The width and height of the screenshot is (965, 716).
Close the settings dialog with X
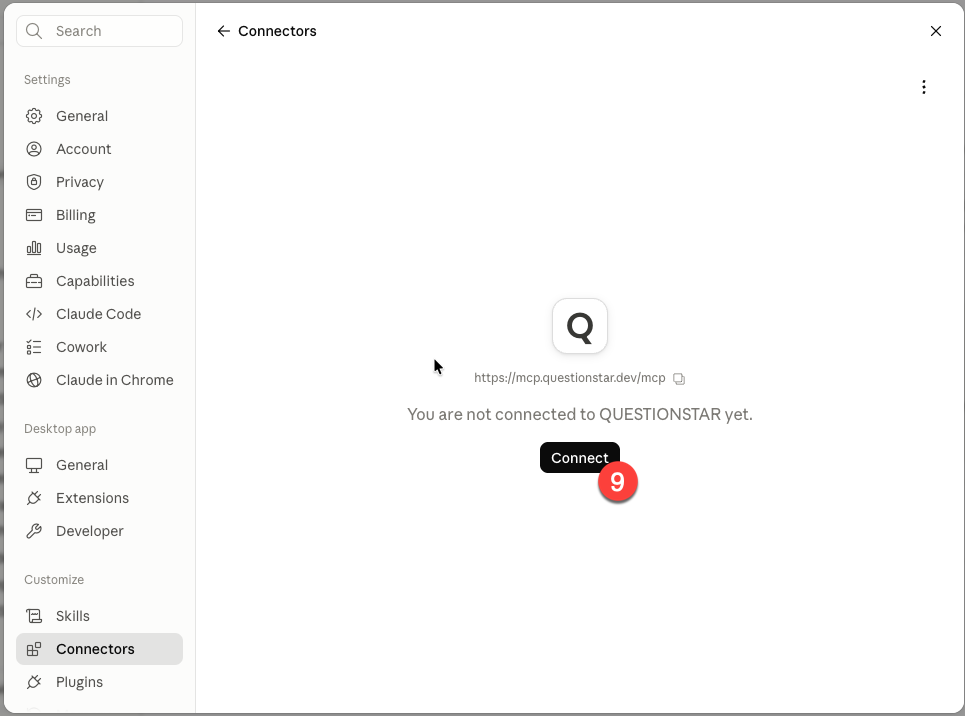tap(935, 31)
